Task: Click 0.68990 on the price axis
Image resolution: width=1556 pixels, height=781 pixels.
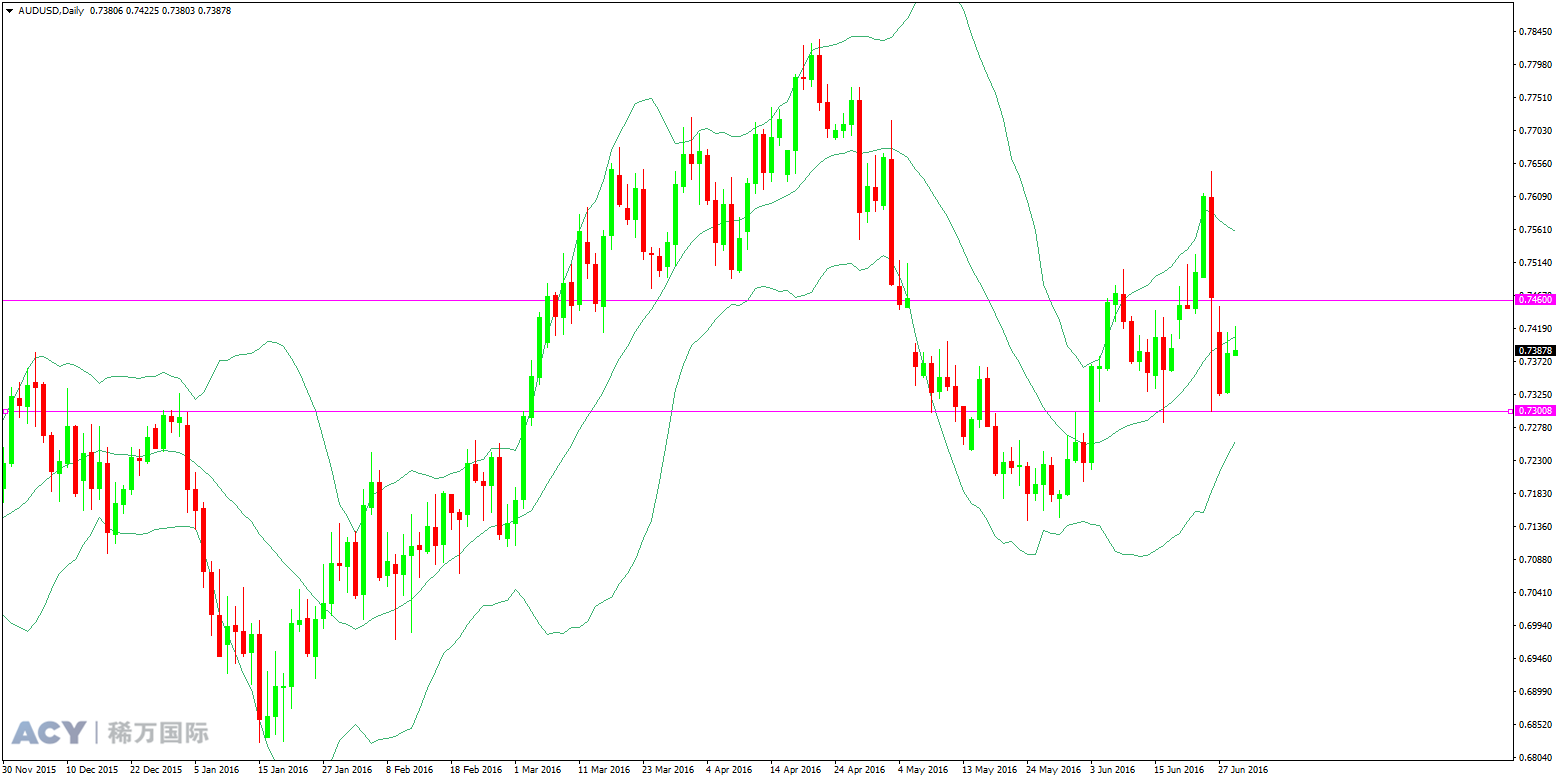Action: [1535, 692]
